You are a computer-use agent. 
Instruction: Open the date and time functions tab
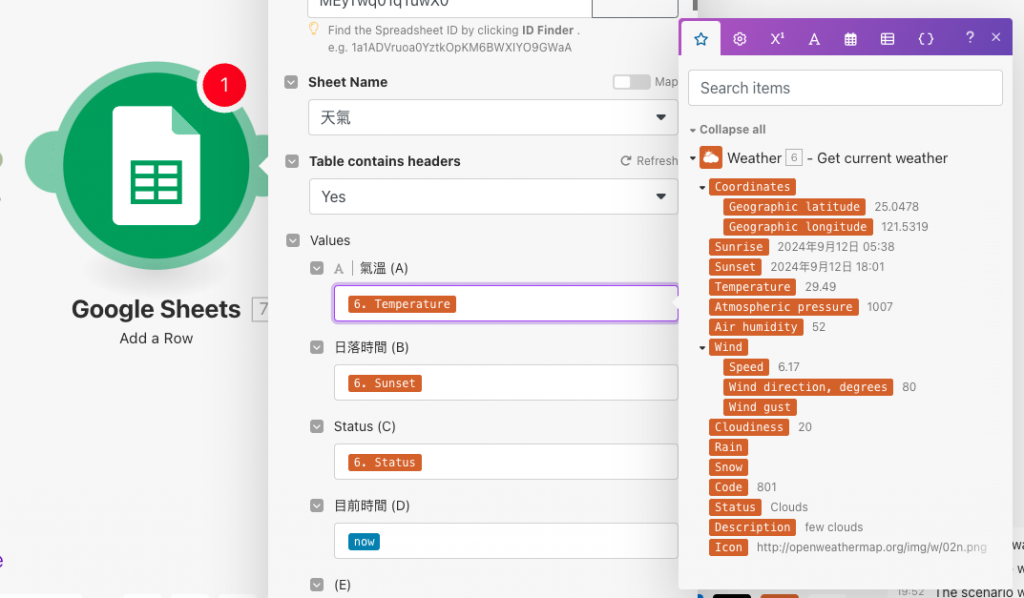pyautogui.click(x=850, y=39)
